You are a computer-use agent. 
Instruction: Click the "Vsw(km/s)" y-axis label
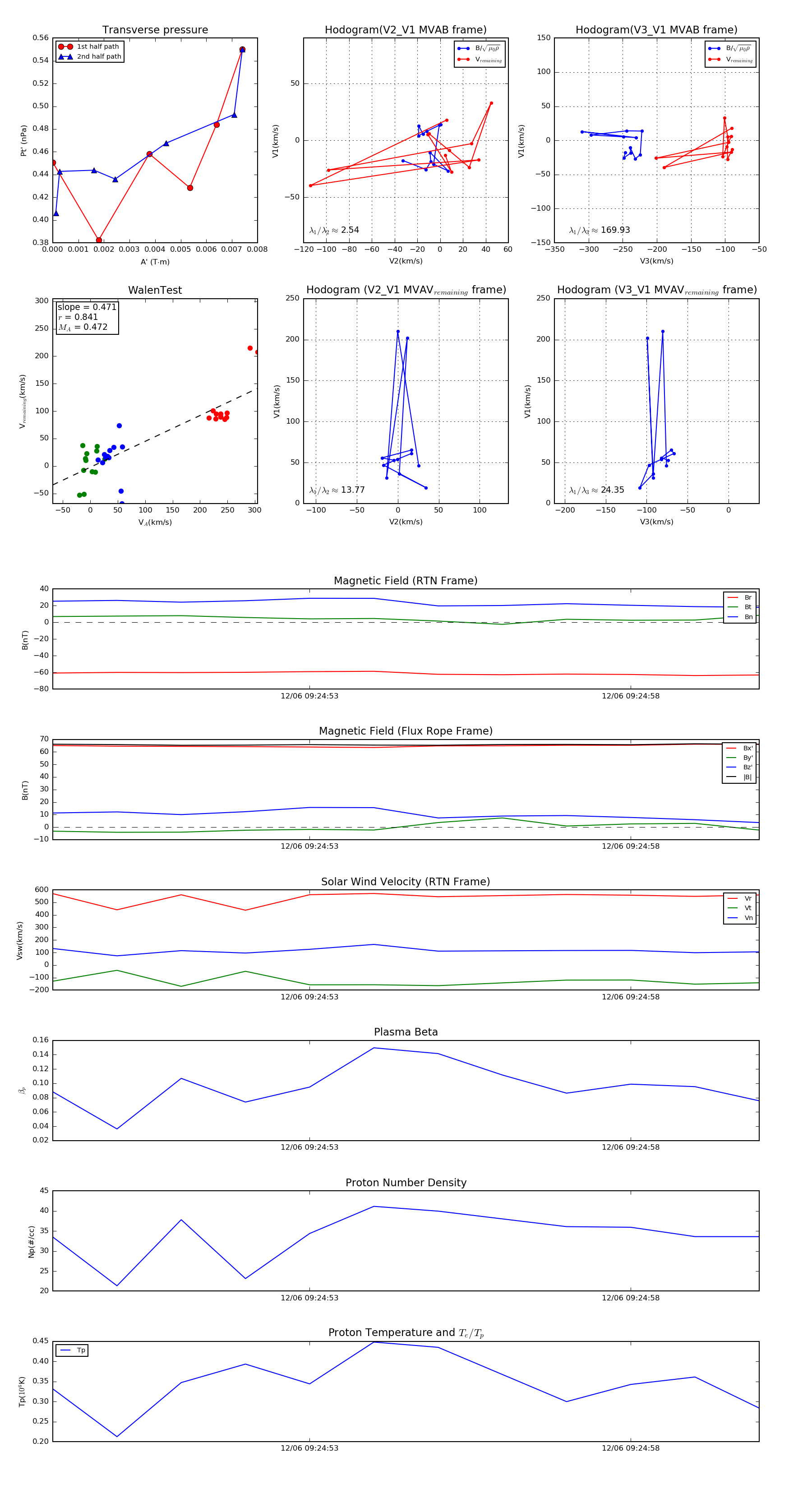coord(20,940)
